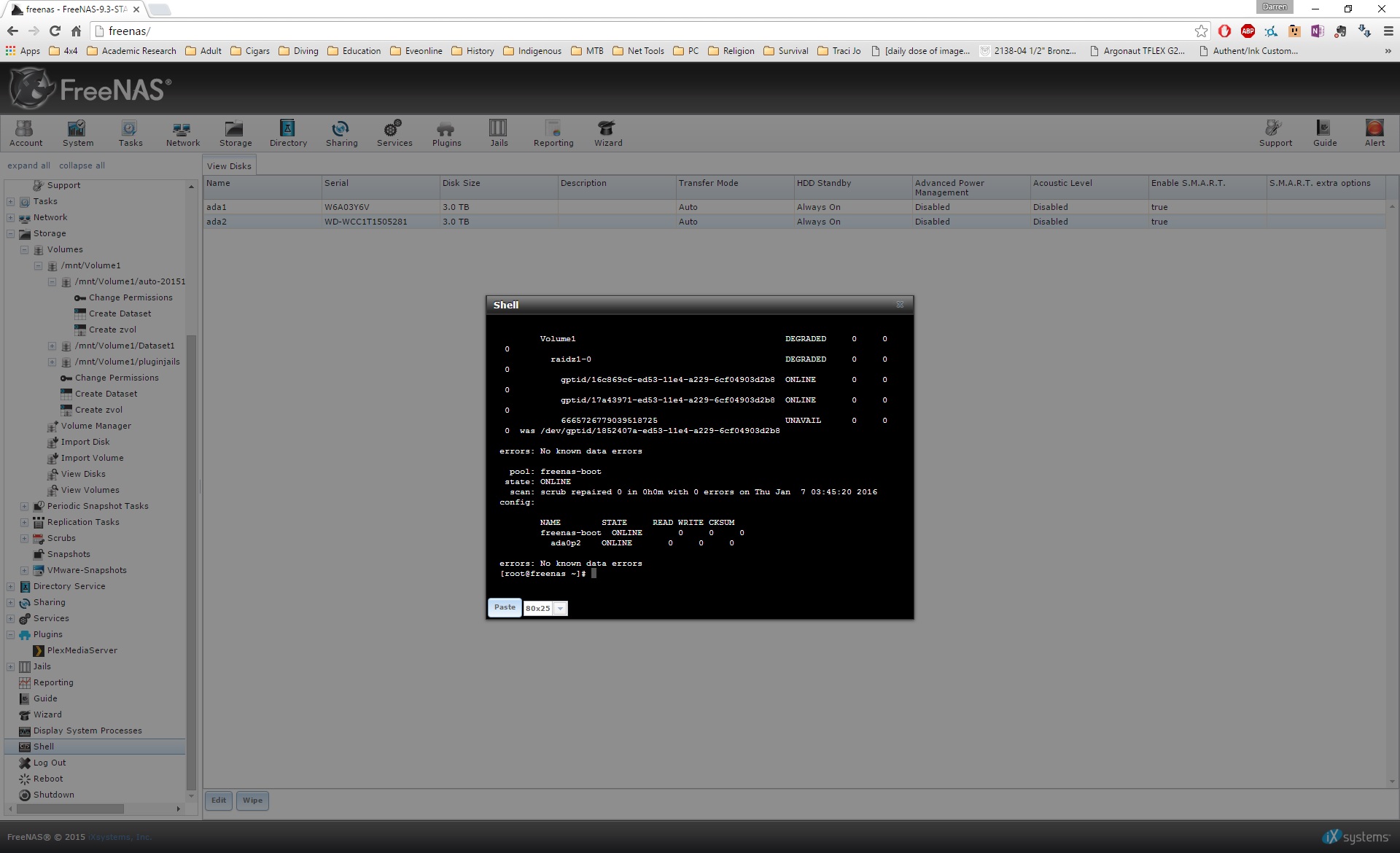Image resolution: width=1400 pixels, height=853 pixels.
Task: Open Import Disk in tree
Action: 85,442
